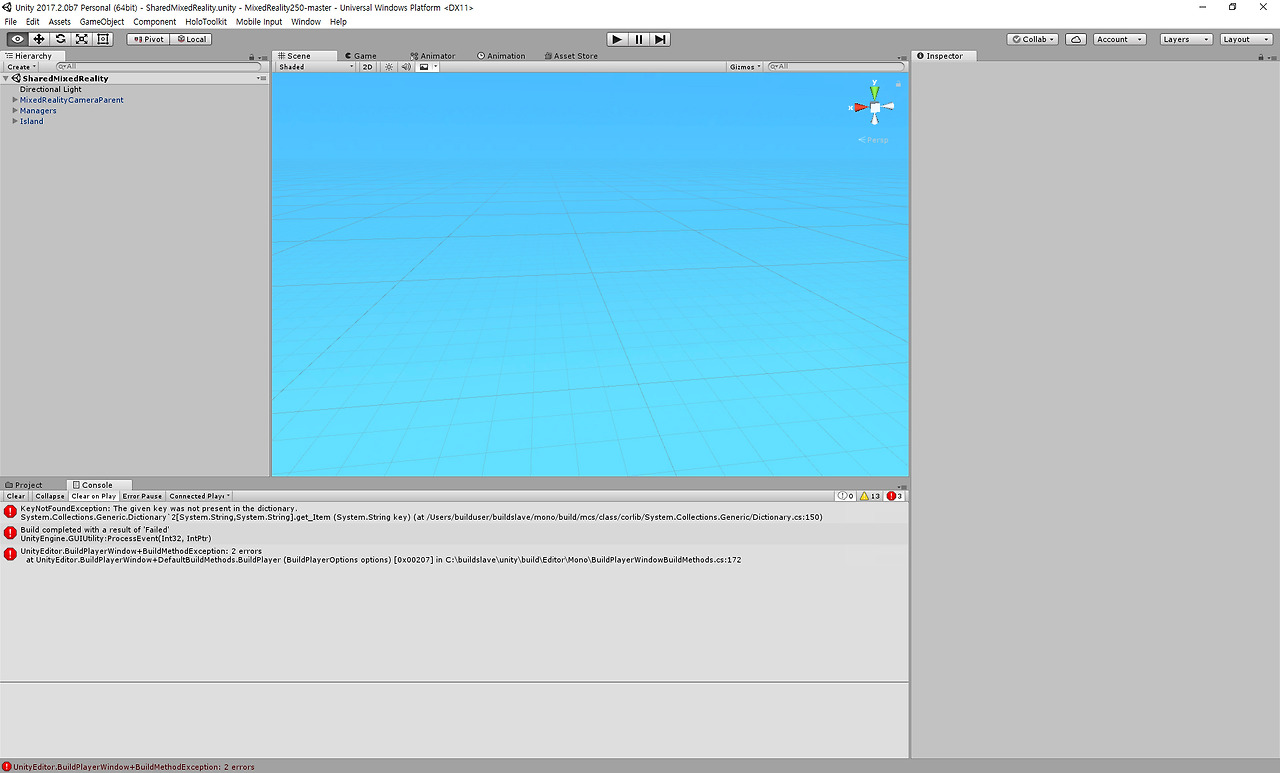Collapse the SharedMixedReality scene
This screenshot has height=773, width=1280.
6,78
